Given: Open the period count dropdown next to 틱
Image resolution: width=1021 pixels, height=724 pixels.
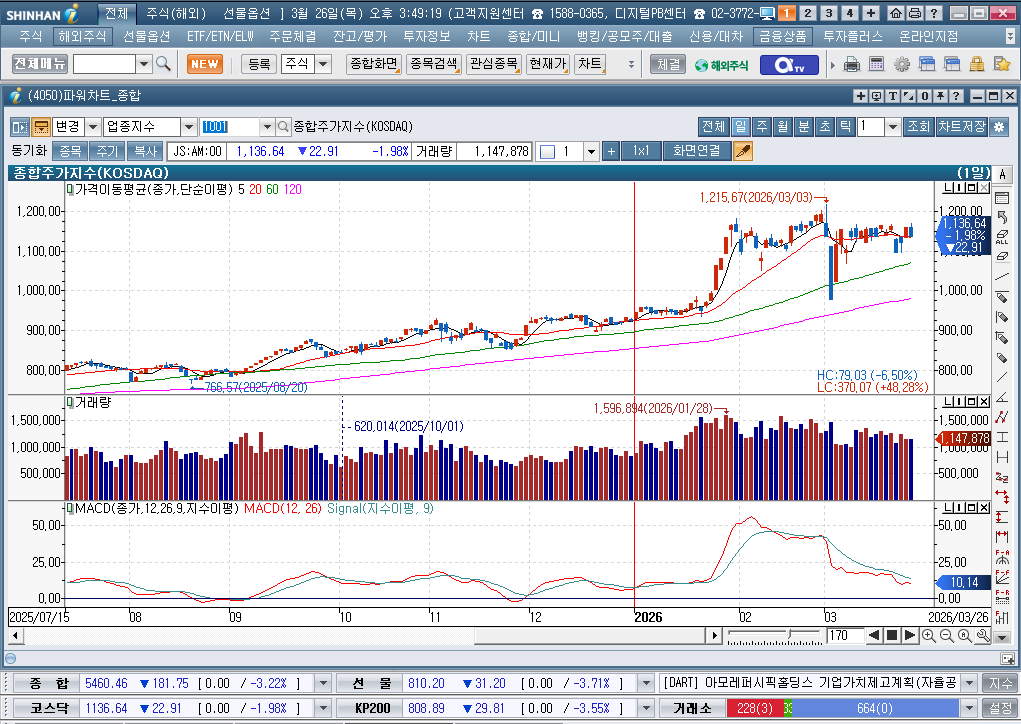Looking at the screenshot, I should (x=893, y=126).
